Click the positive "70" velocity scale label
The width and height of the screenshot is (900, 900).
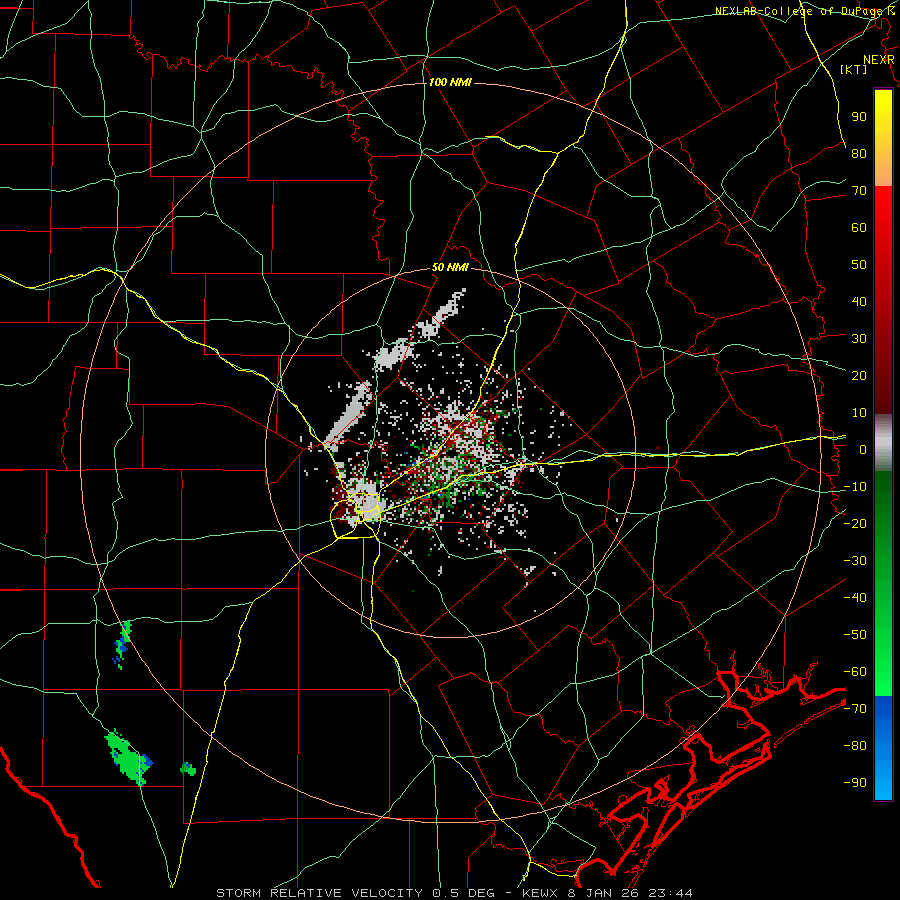click(x=859, y=191)
